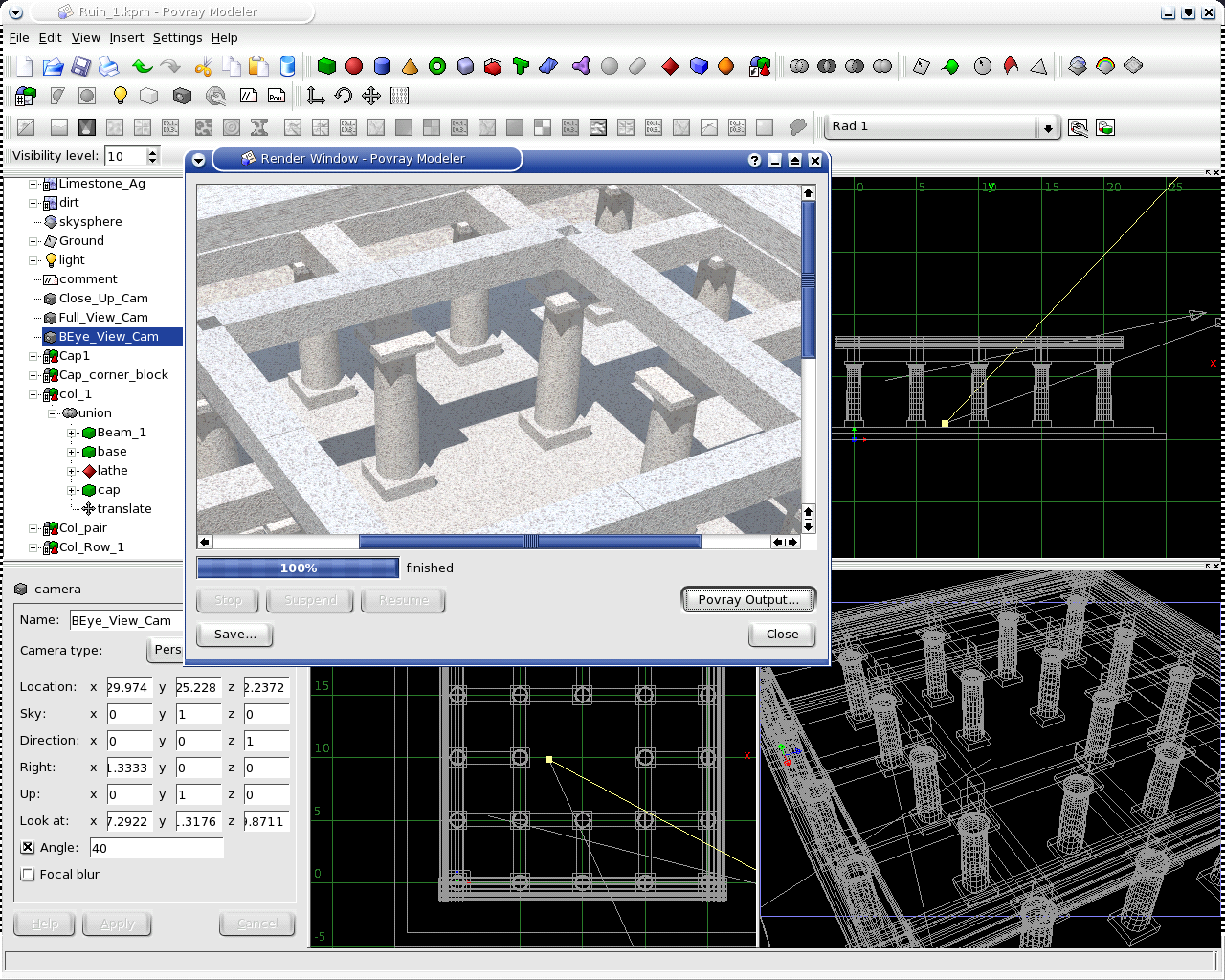Open the Insert menu

[x=126, y=38]
